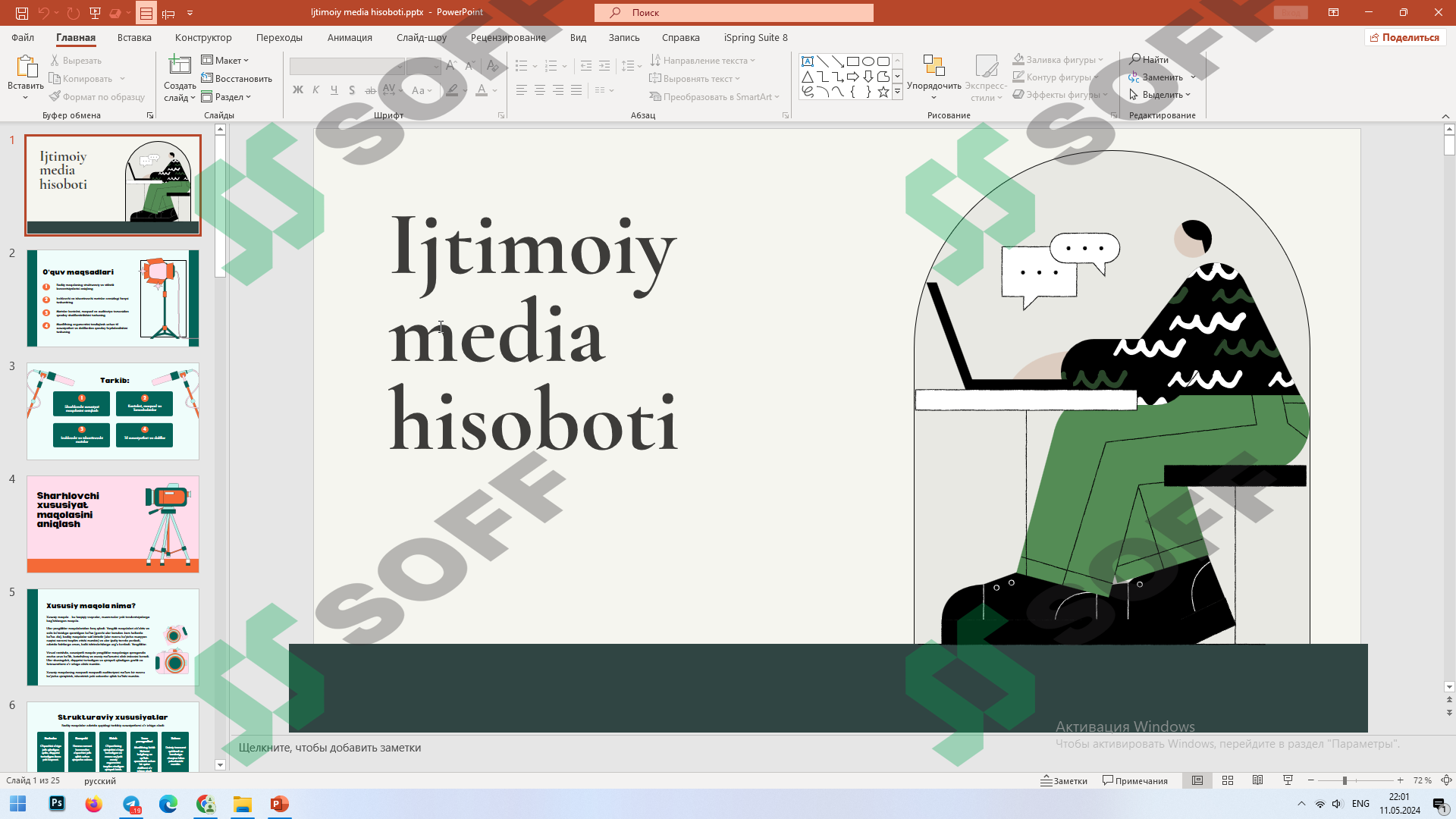Open the font name combo box
Image resolution: width=1456 pixels, height=819 pixels.
347,66
